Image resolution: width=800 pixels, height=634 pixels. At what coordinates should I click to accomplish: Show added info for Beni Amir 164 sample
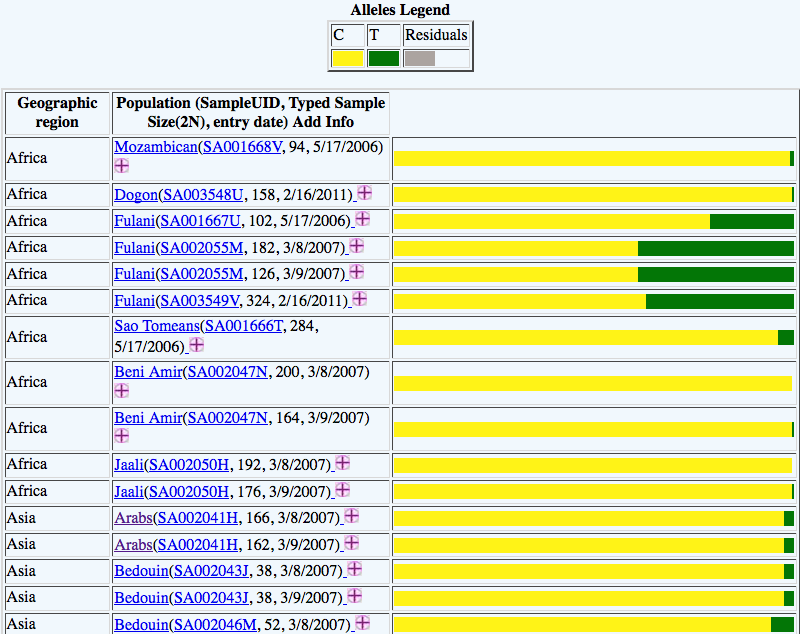pos(121,436)
